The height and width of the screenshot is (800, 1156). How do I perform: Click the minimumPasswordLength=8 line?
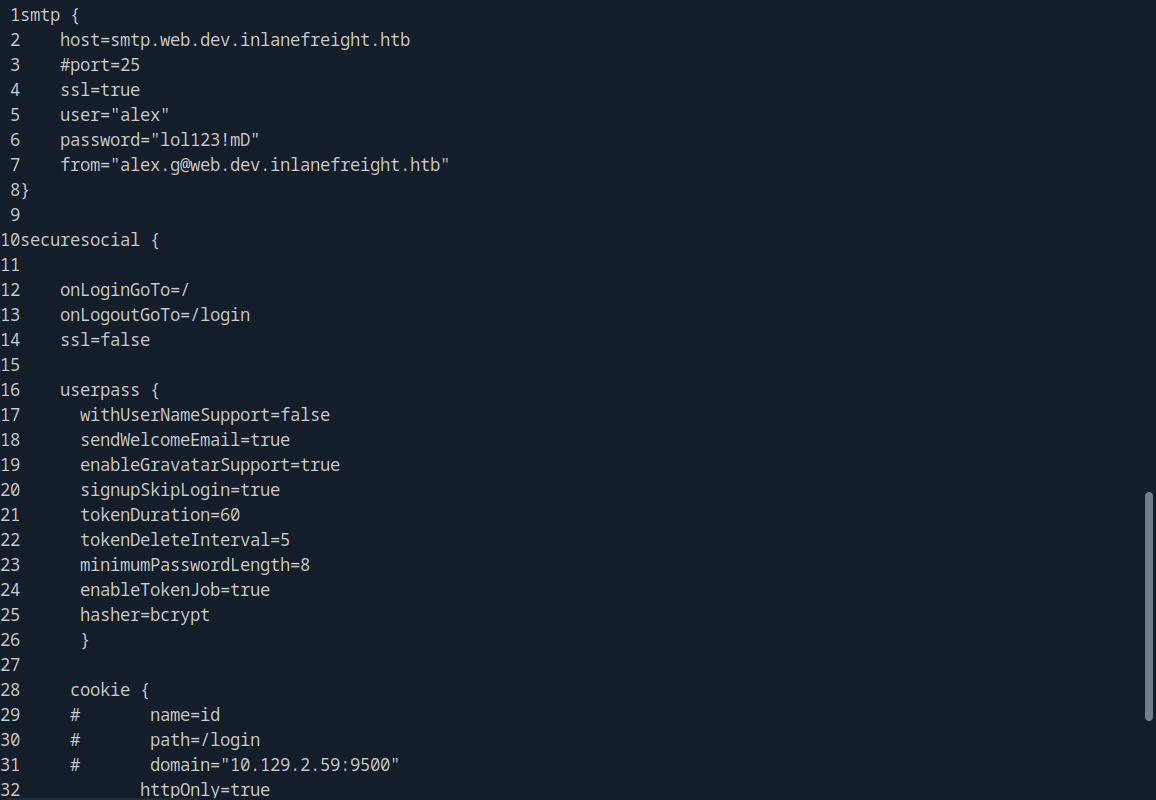(194, 565)
